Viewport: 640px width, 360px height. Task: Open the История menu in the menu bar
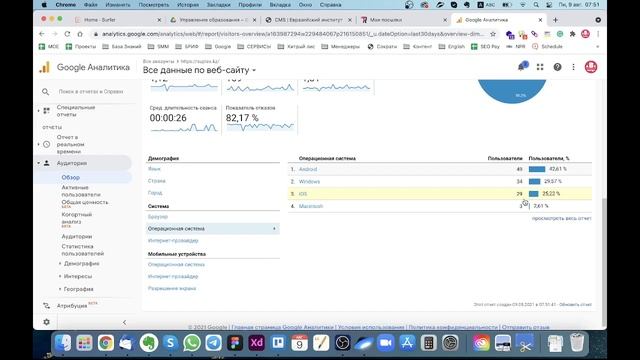click(x=188, y=5)
